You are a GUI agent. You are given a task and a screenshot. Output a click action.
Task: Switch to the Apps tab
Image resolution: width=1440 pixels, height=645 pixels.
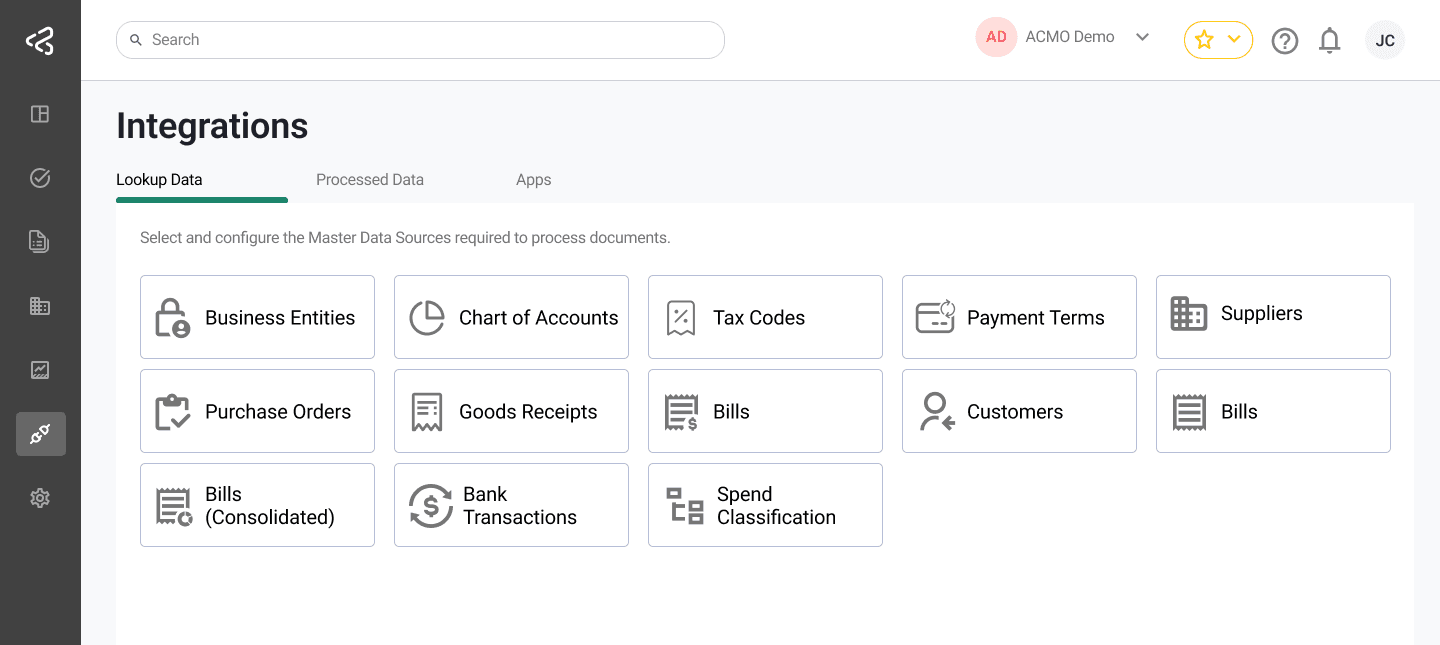[533, 180]
